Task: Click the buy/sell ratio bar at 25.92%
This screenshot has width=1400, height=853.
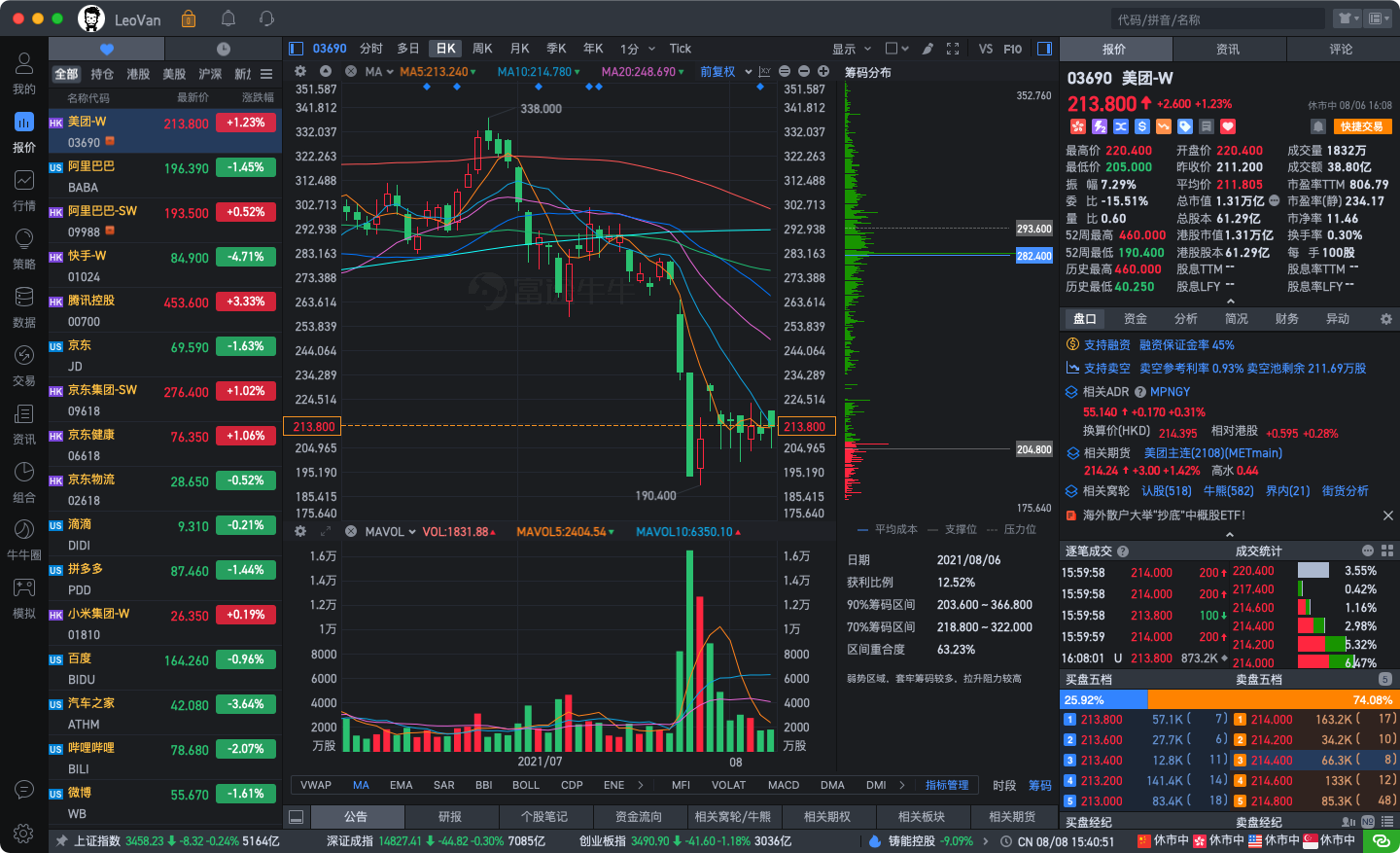Action: 1103,699
